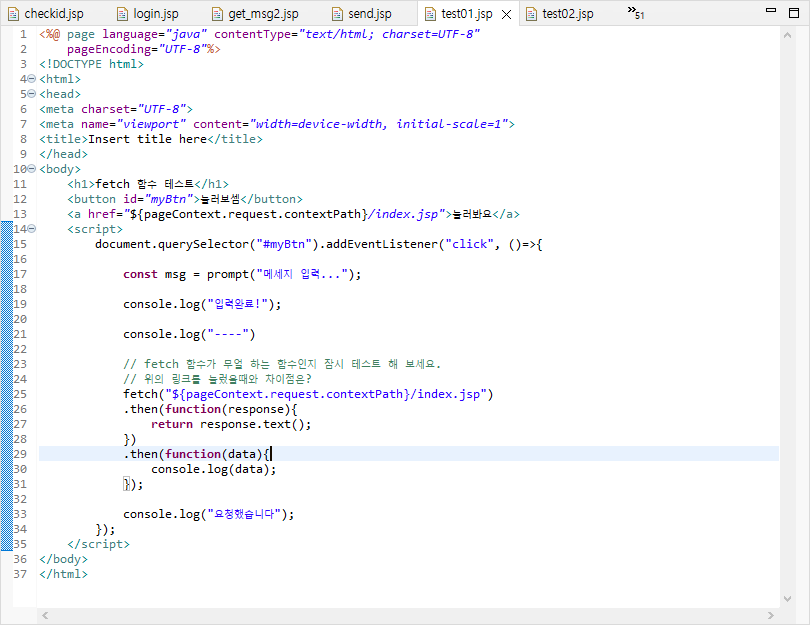
Task: Switch to the checkid.jsp tab
Action: click(46, 14)
